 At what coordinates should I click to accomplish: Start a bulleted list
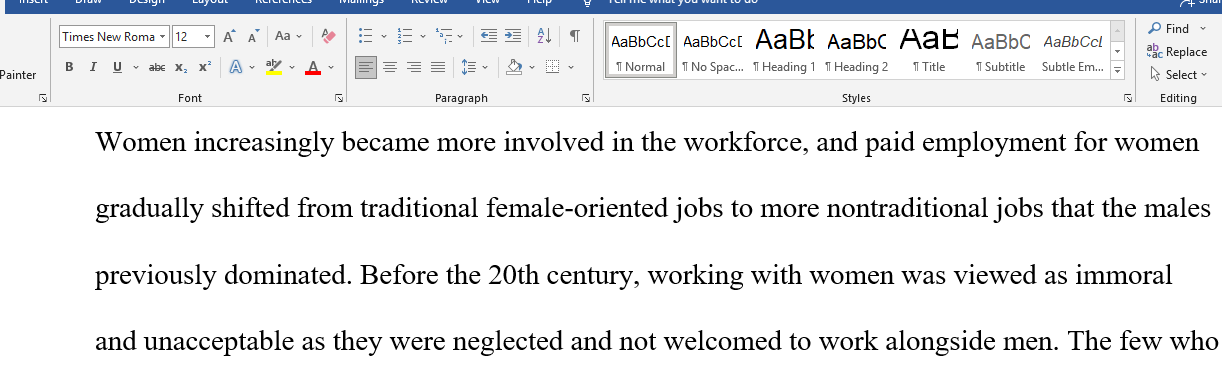pos(365,37)
